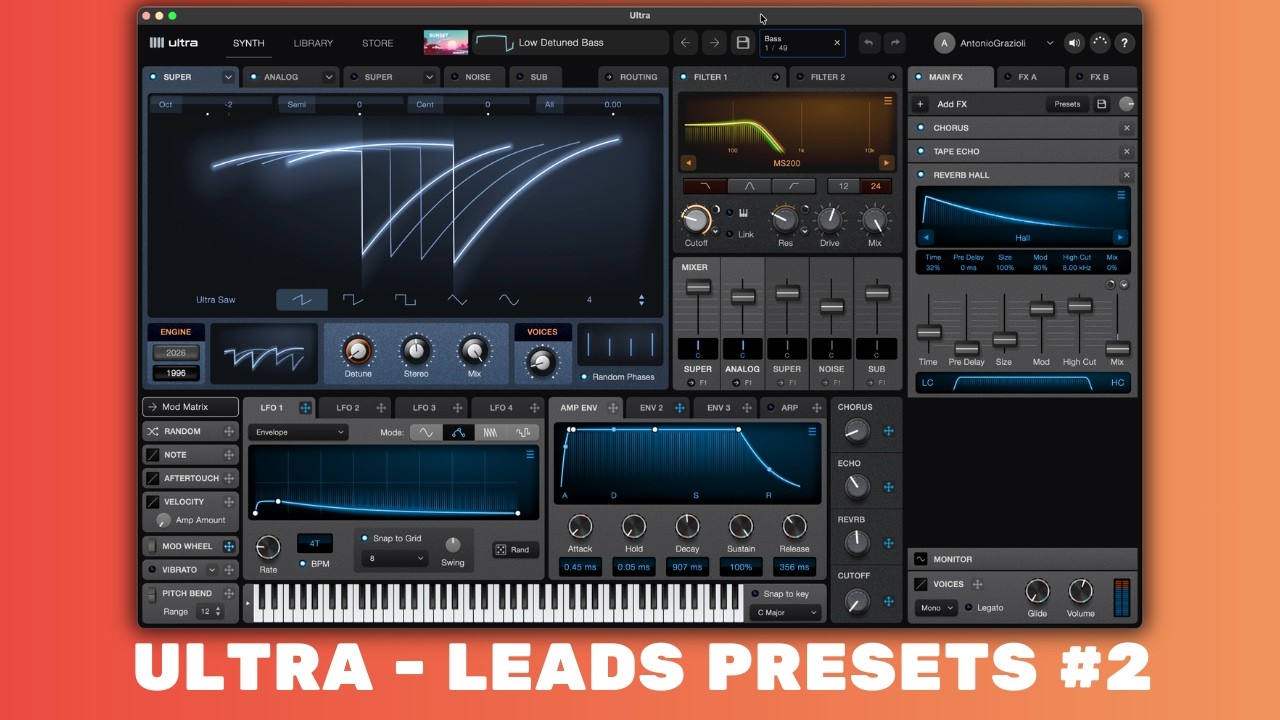Open Filter 1 display hamburger menu

pos(887,101)
